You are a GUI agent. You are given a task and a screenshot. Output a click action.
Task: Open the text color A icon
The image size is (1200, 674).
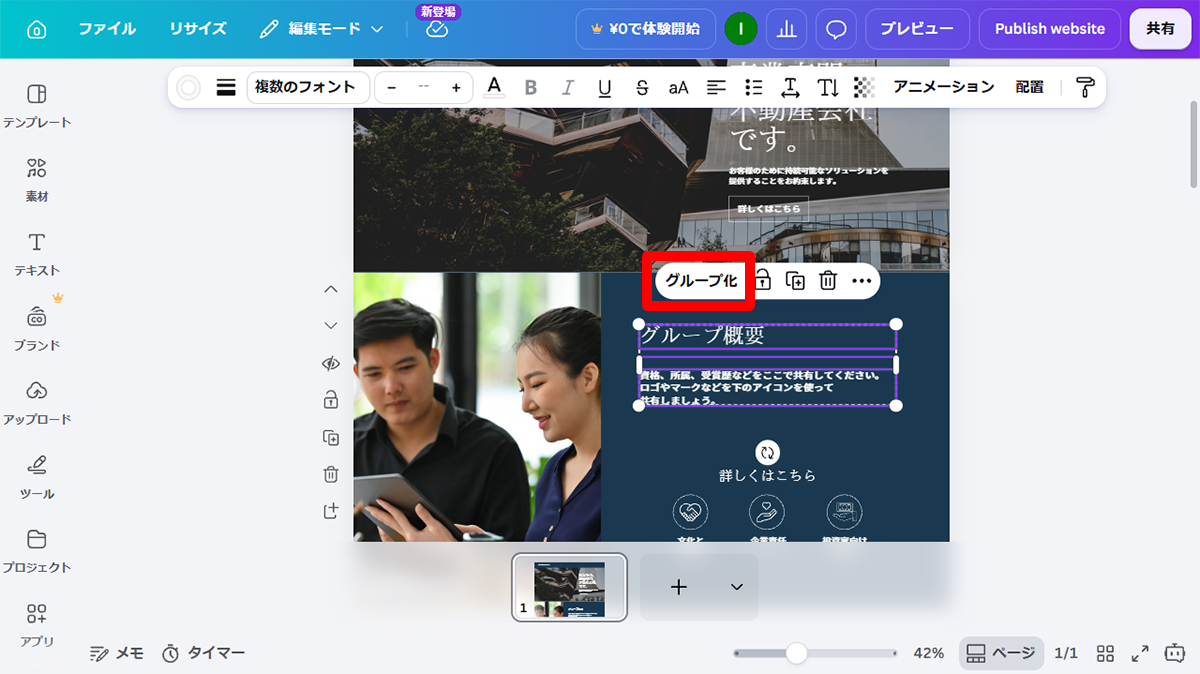tap(494, 87)
